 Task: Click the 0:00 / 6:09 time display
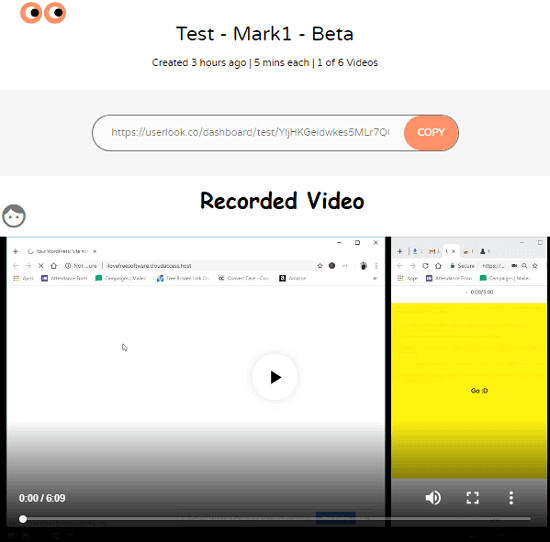42,498
